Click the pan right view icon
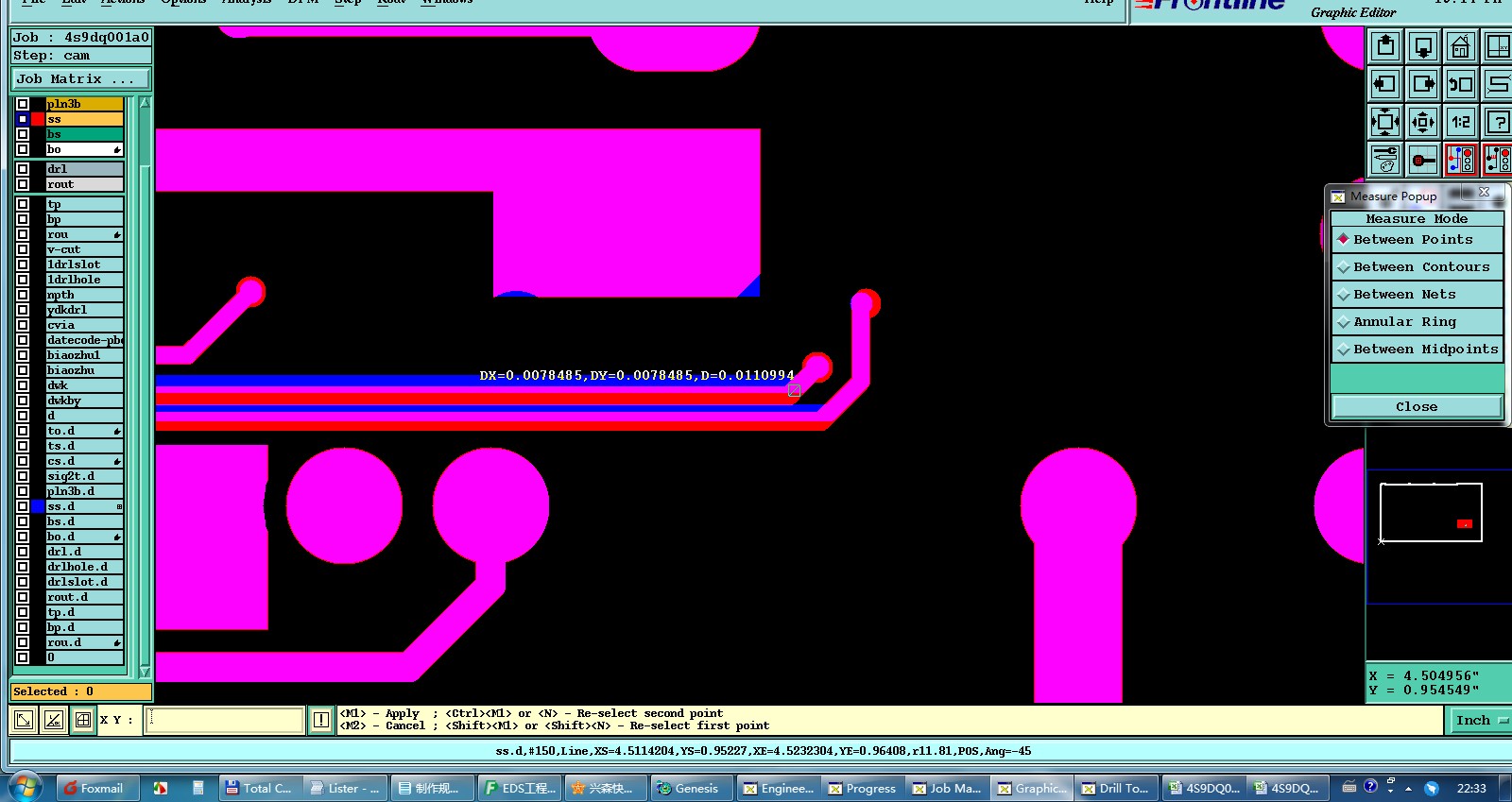This screenshot has width=1512, height=802. [1423, 83]
